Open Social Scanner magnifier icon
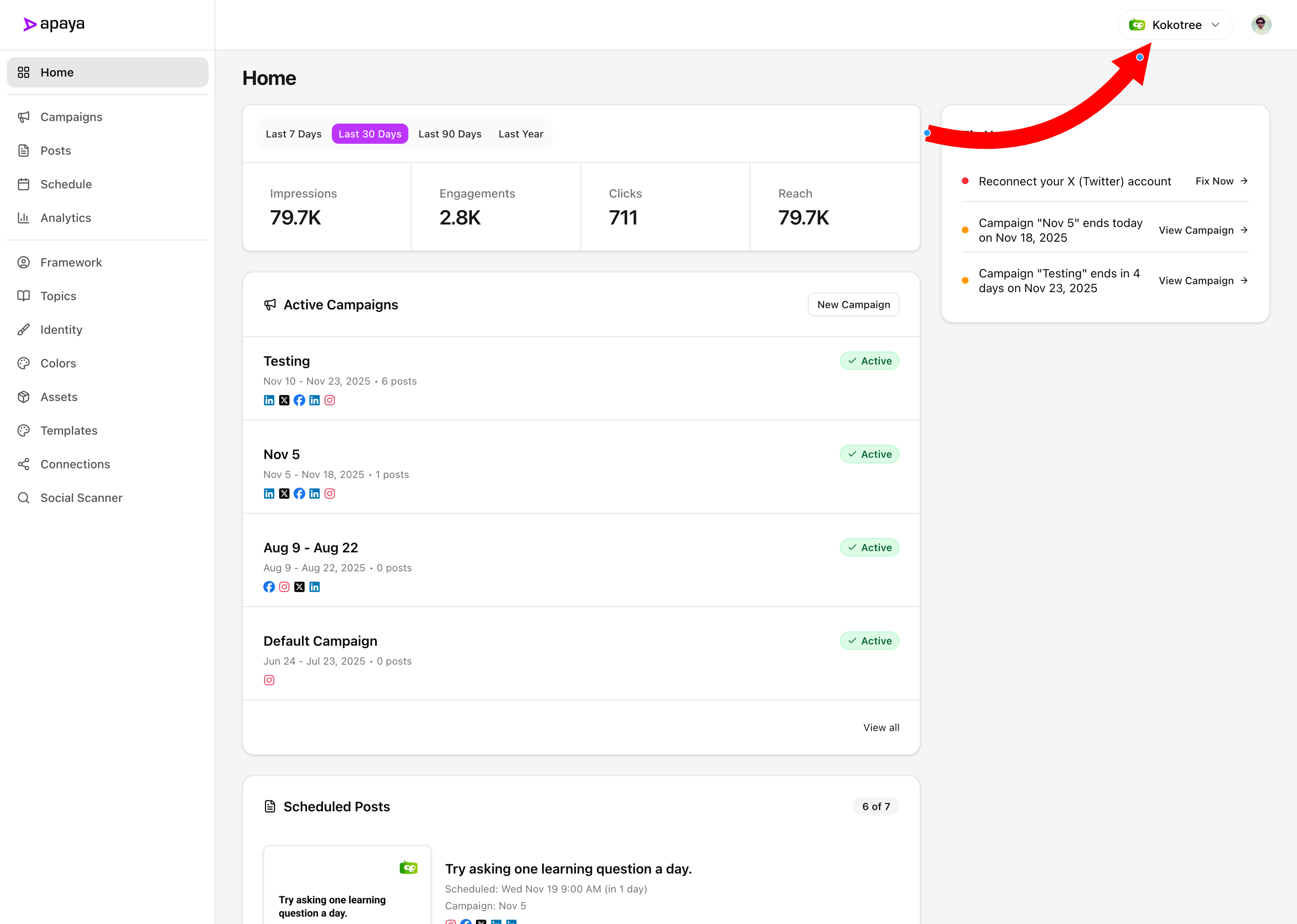 point(23,498)
